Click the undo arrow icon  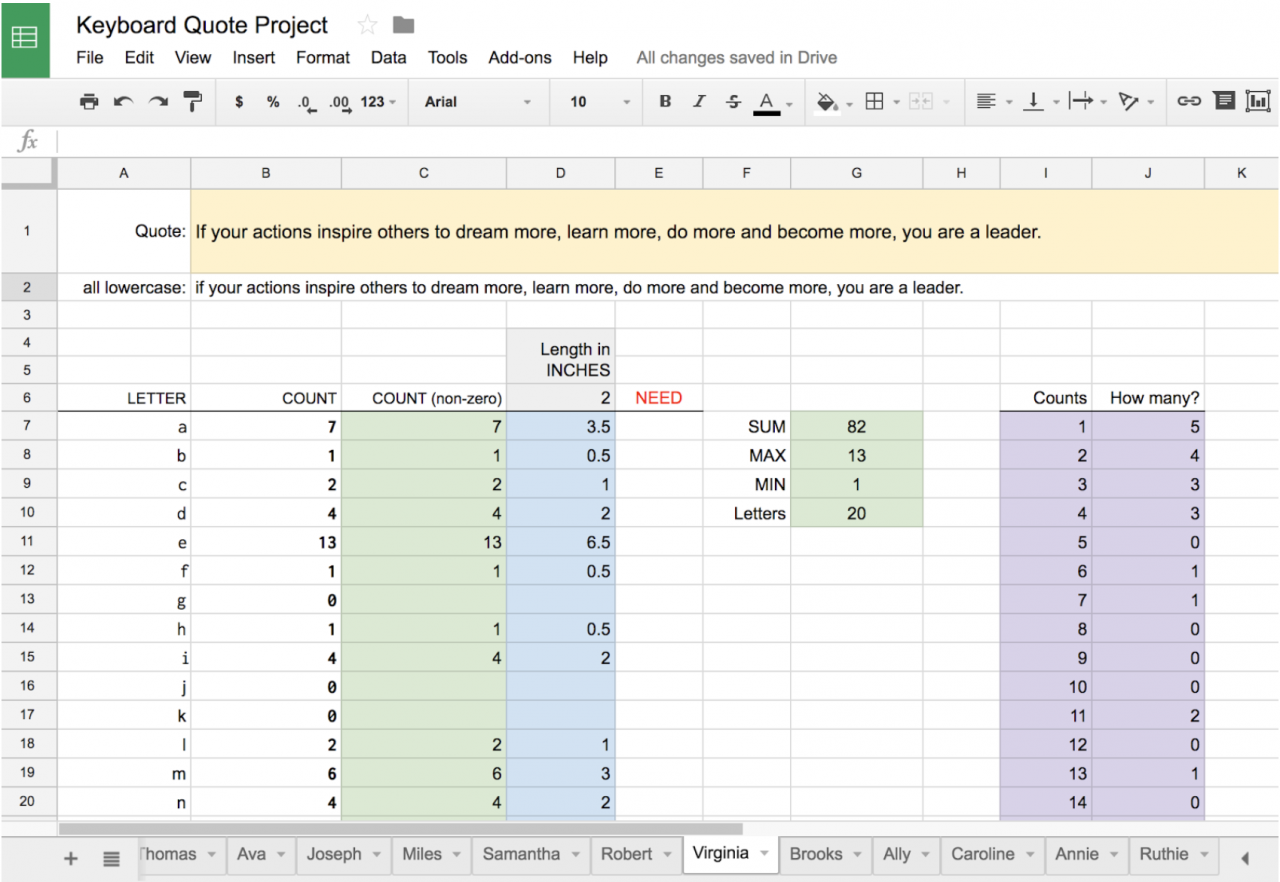123,101
